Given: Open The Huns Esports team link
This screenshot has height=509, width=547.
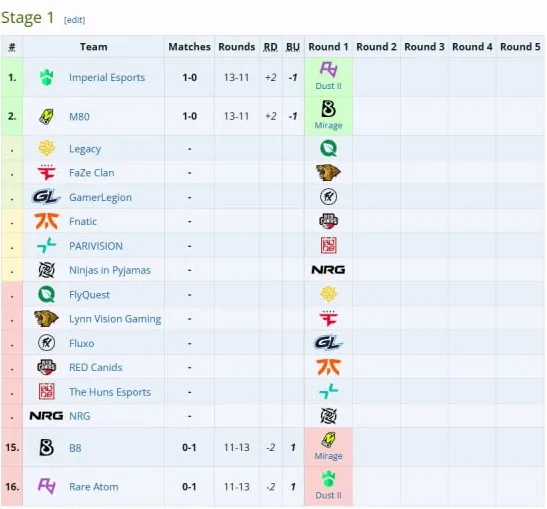Looking at the screenshot, I should (x=110, y=392).
